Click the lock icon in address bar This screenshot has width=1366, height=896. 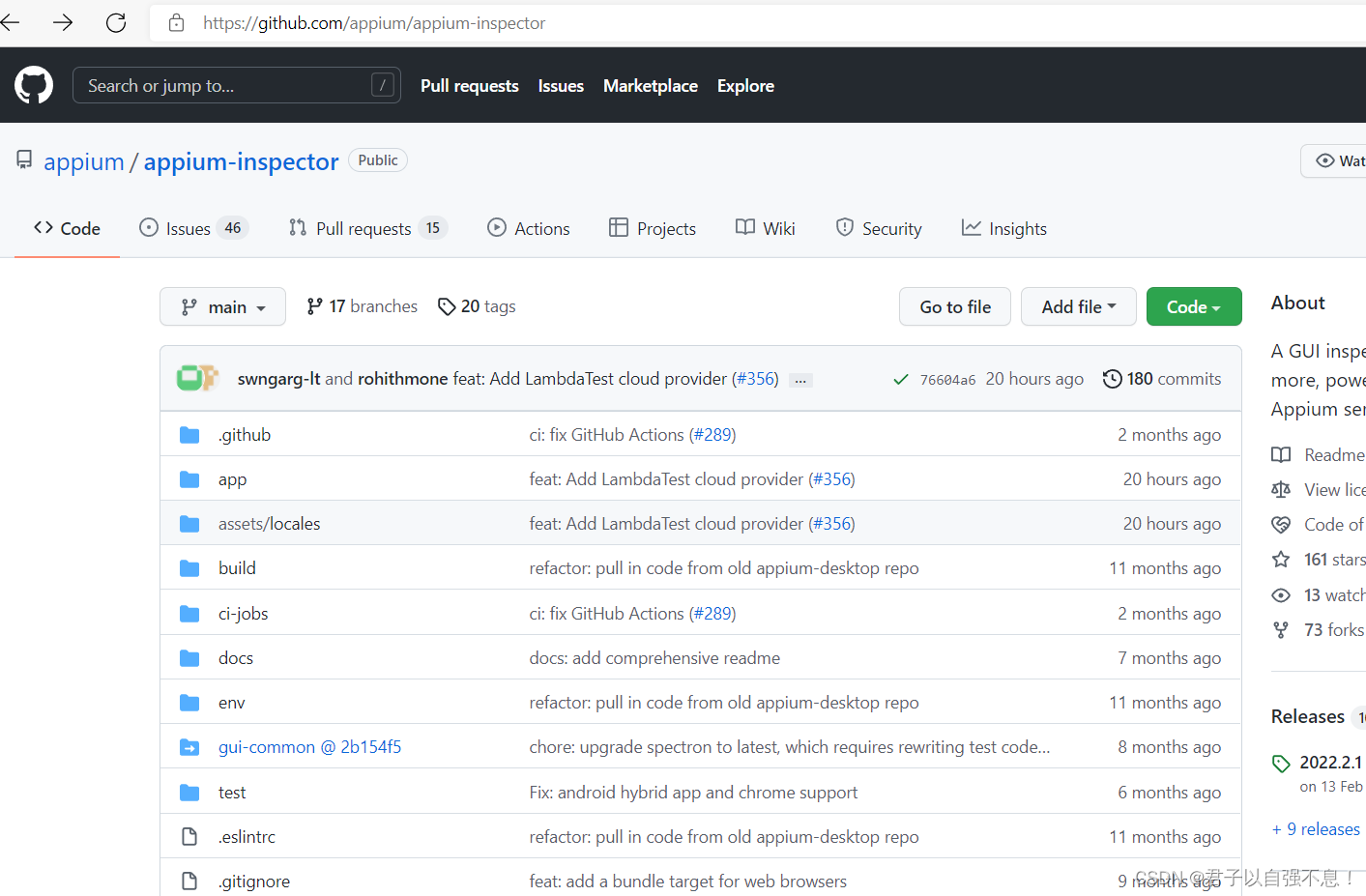coord(176,22)
